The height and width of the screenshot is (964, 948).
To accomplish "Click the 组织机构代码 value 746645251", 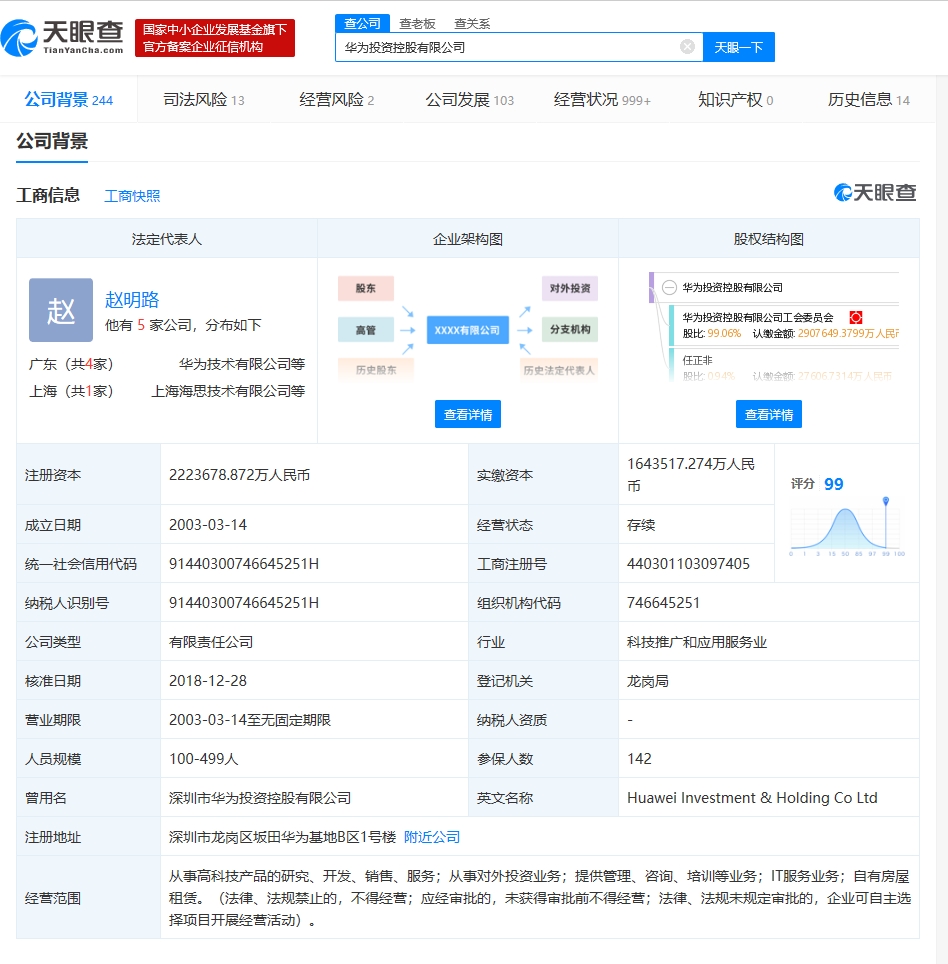I will [663, 602].
